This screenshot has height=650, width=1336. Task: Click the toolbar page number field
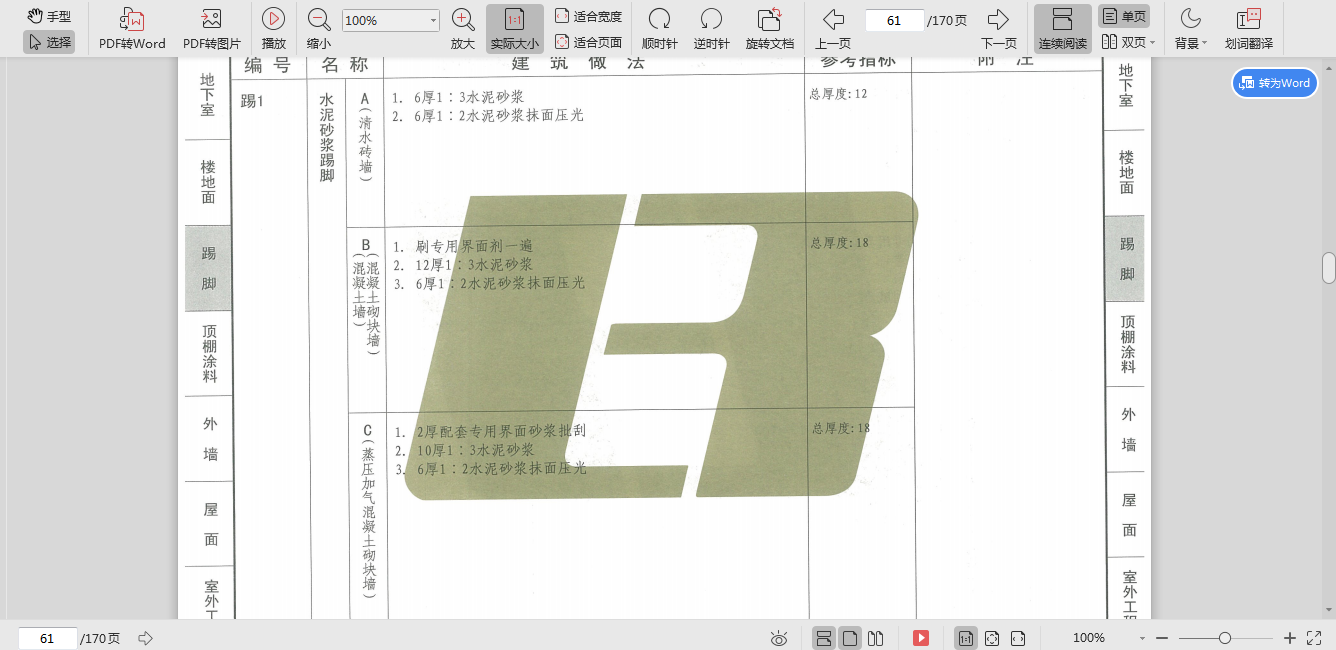(894, 20)
